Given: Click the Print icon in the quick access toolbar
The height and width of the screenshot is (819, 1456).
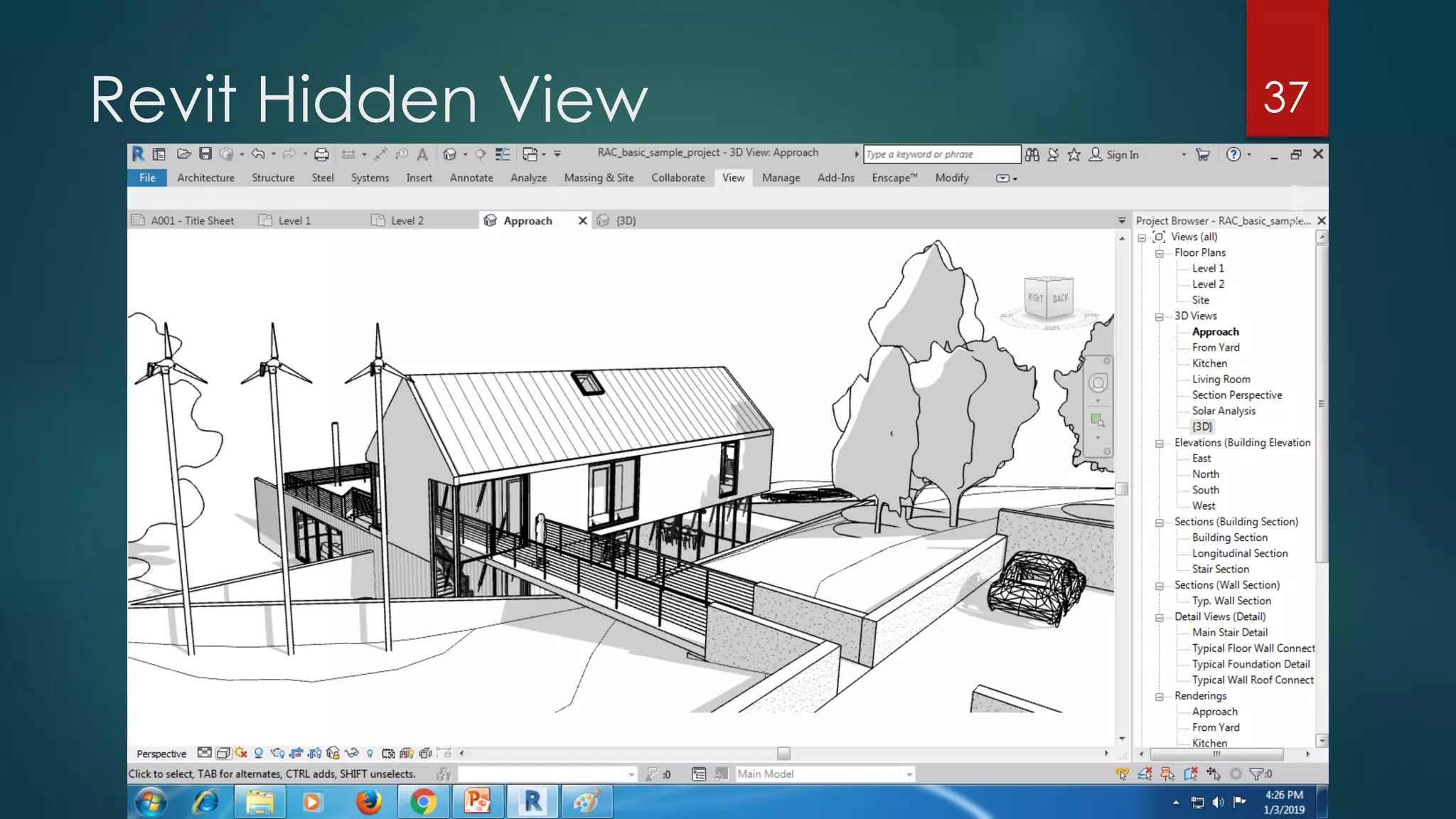Looking at the screenshot, I should coord(321,154).
